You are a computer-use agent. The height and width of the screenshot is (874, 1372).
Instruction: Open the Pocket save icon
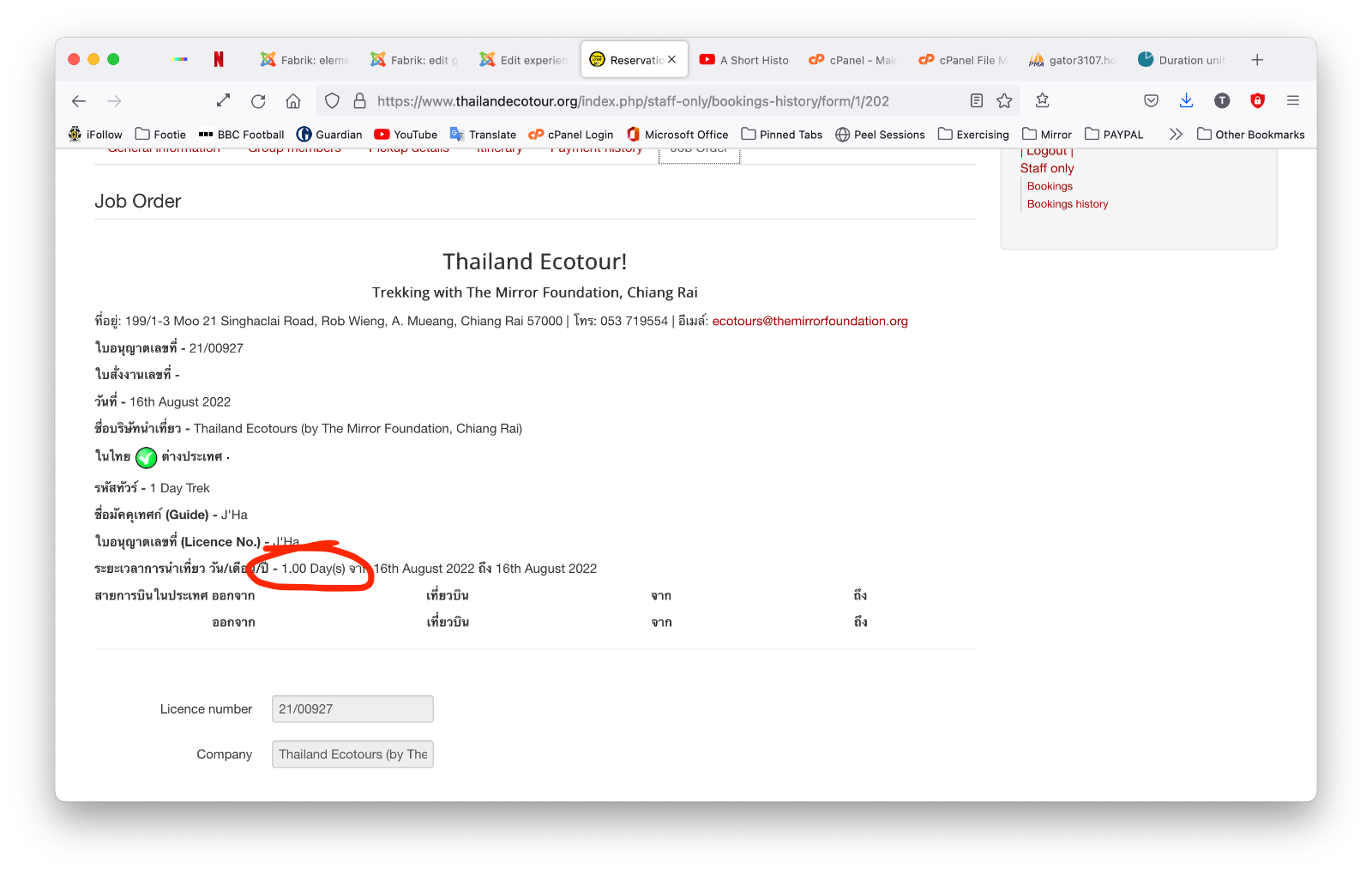point(1151,101)
